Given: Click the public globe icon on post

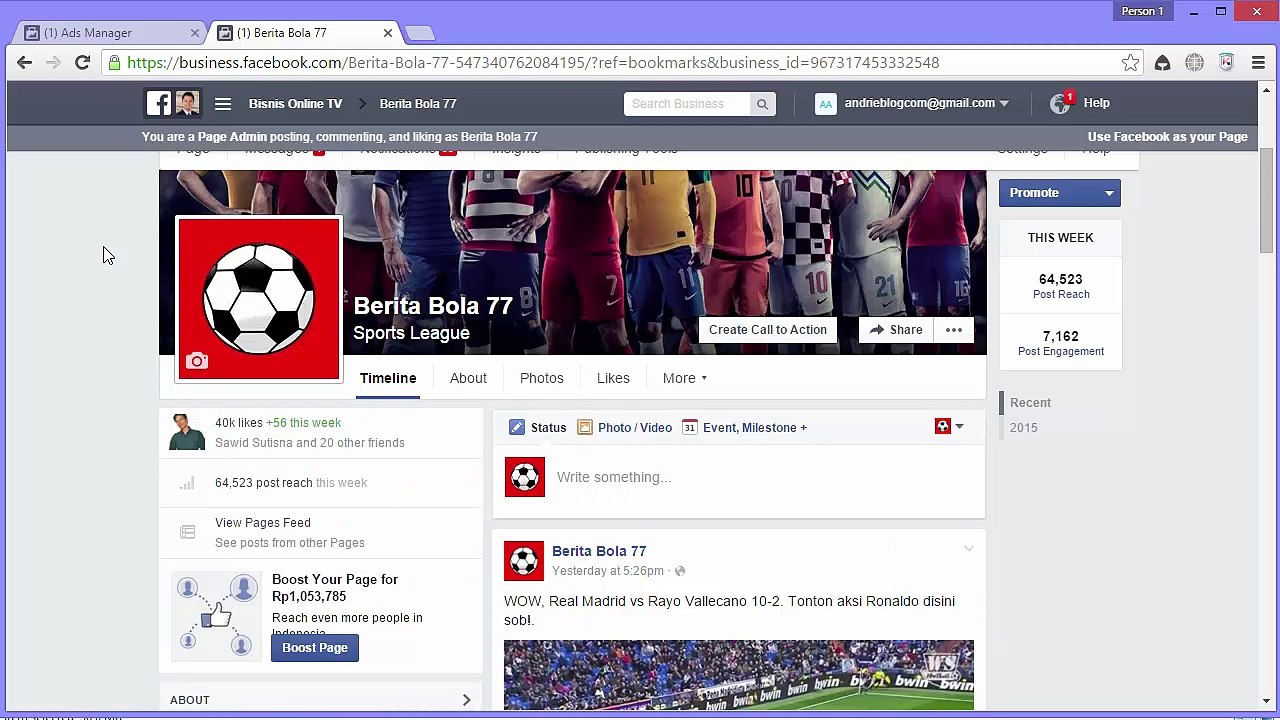Looking at the screenshot, I should [680, 571].
